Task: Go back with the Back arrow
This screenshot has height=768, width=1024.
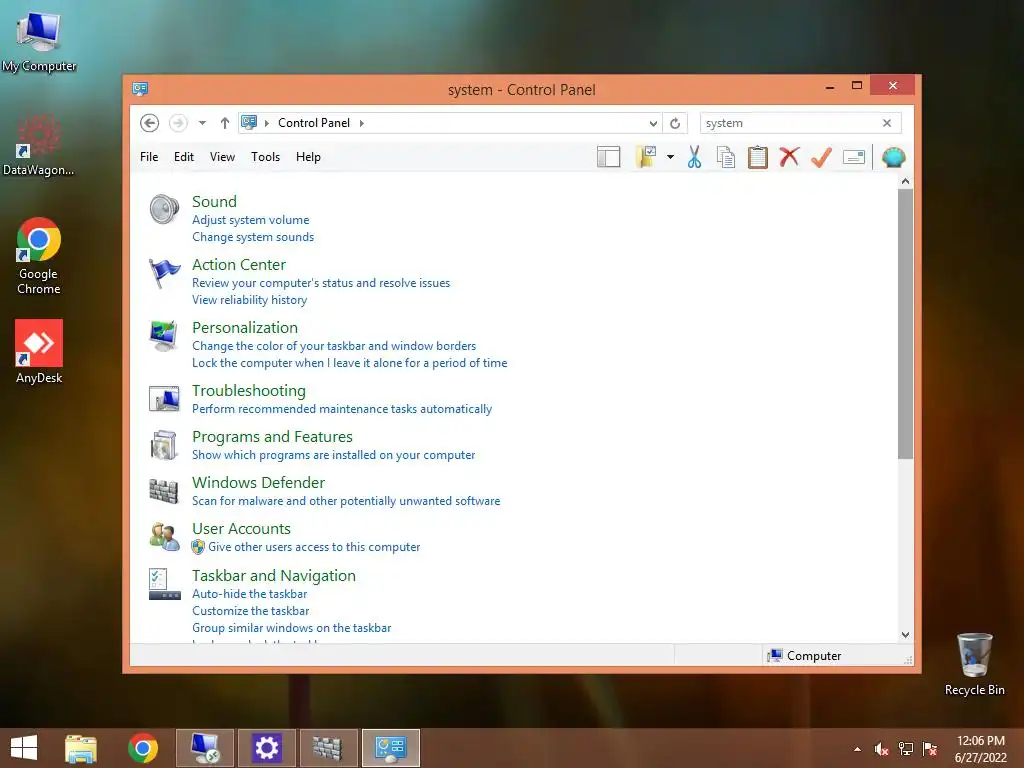Action: coord(150,123)
